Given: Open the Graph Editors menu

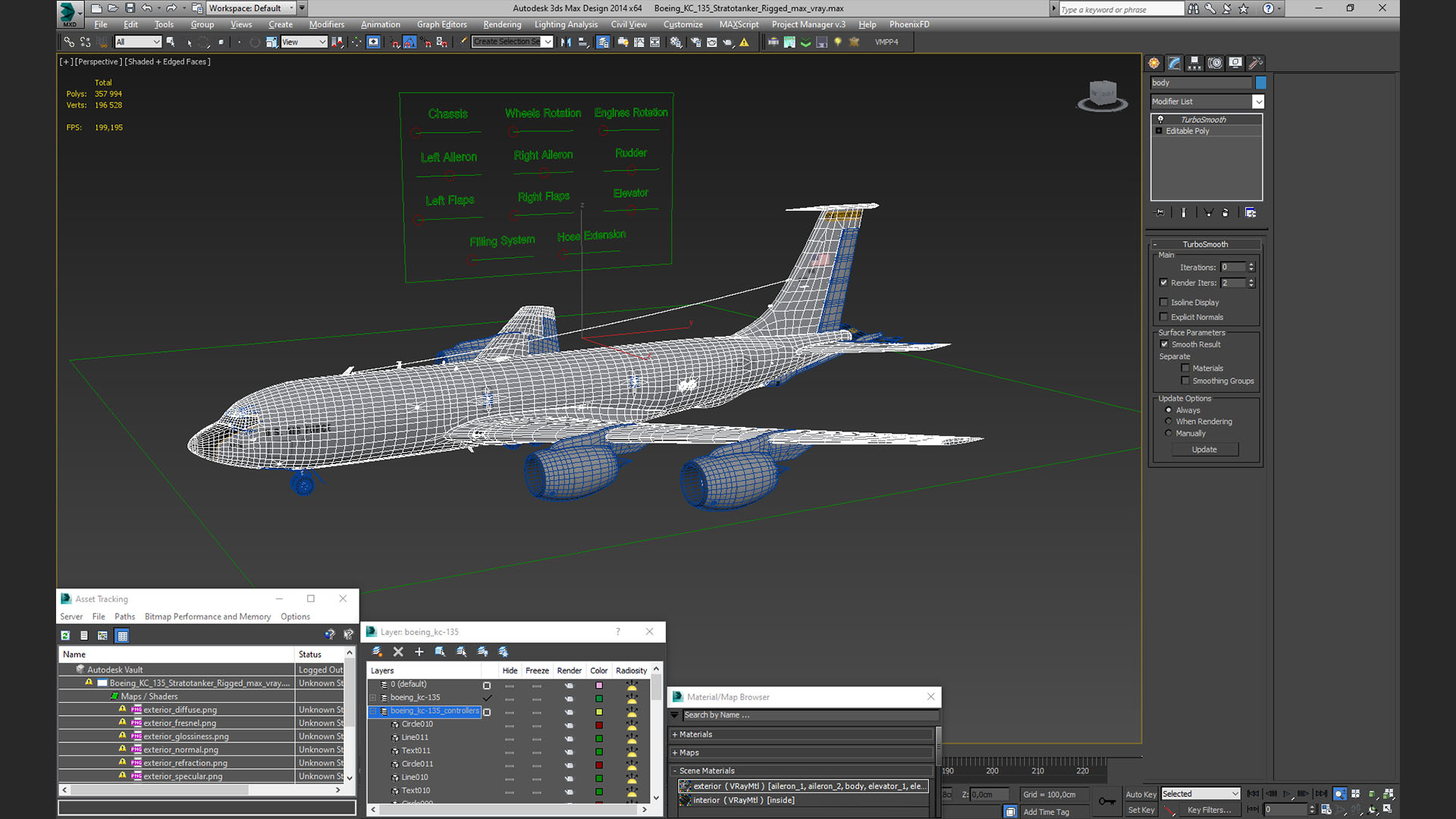Looking at the screenshot, I should 441,24.
